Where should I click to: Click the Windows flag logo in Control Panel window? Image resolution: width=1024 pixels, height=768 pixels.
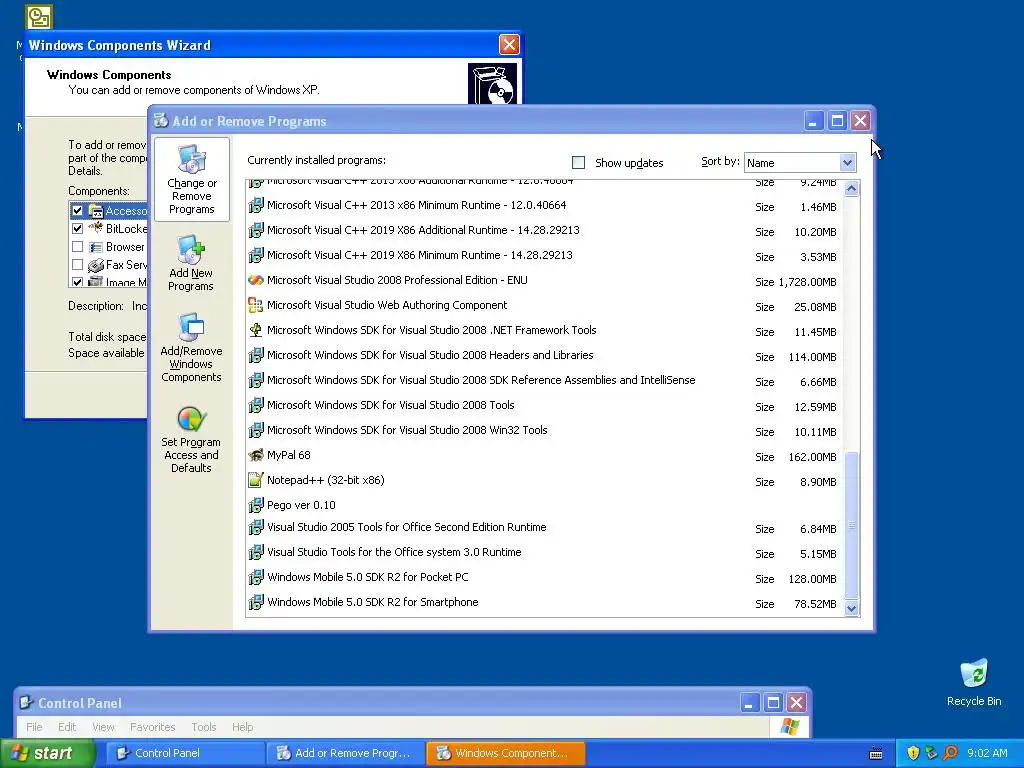click(x=790, y=727)
